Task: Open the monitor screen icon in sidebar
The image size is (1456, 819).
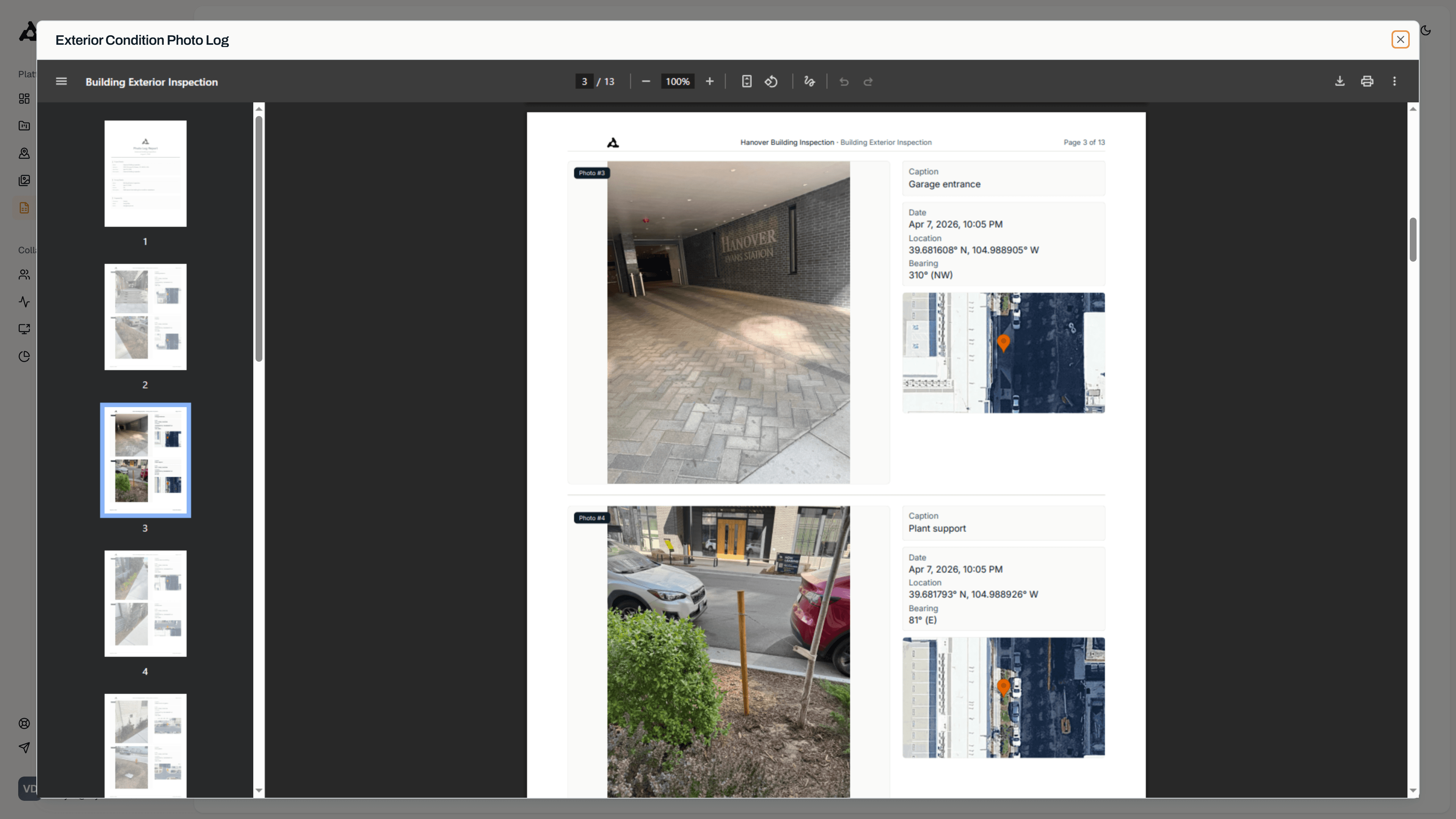Action: (24, 329)
